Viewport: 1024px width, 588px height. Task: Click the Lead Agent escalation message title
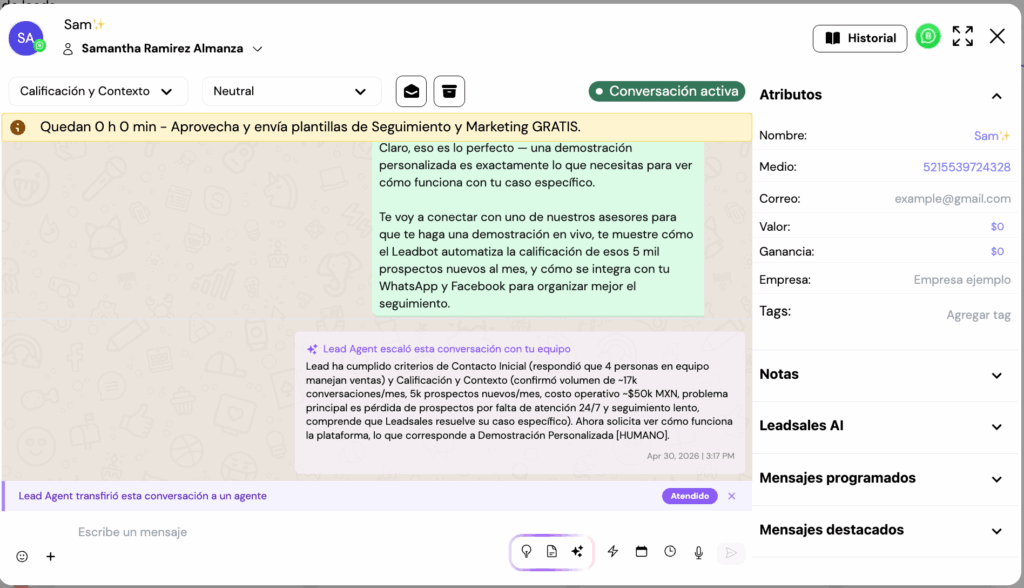tap(447, 349)
